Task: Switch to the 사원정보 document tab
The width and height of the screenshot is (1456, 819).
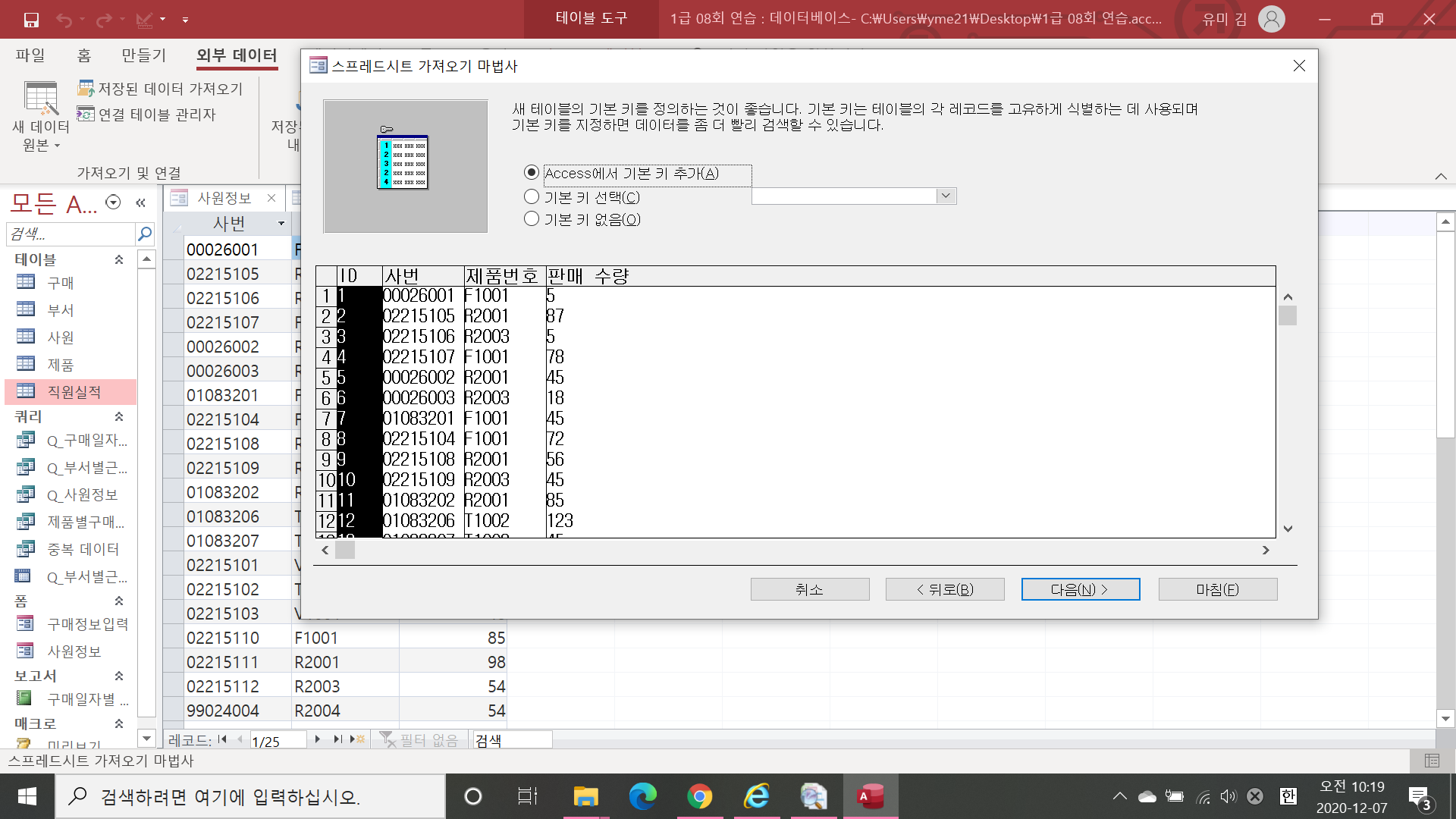Action: pyautogui.click(x=224, y=198)
